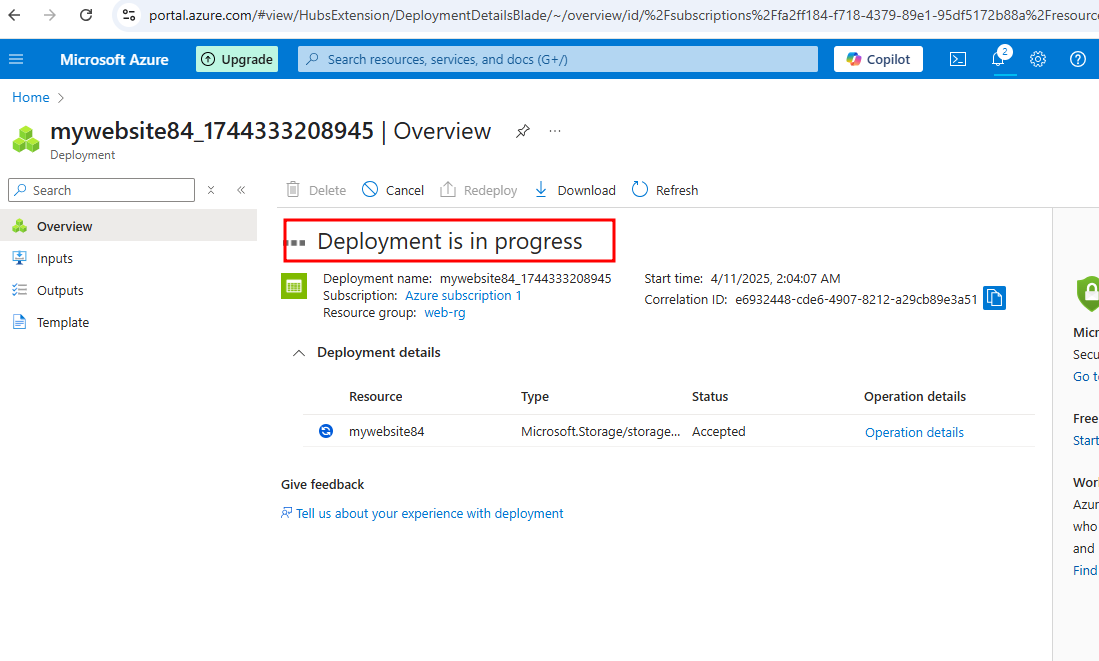
Task: Open the web-rg resource group link
Action: point(445,313)
